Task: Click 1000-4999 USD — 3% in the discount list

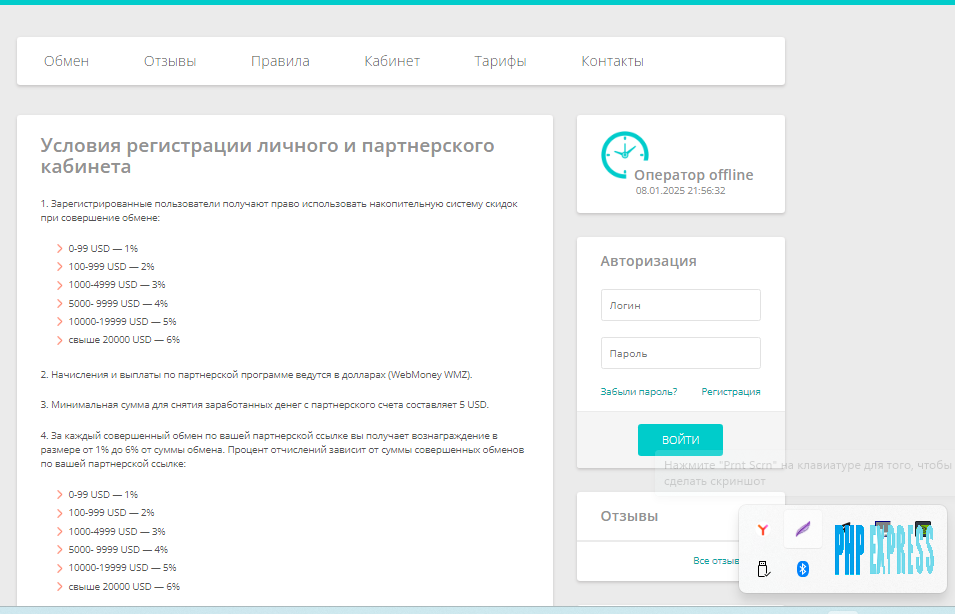Action: [x=117, y=284]
